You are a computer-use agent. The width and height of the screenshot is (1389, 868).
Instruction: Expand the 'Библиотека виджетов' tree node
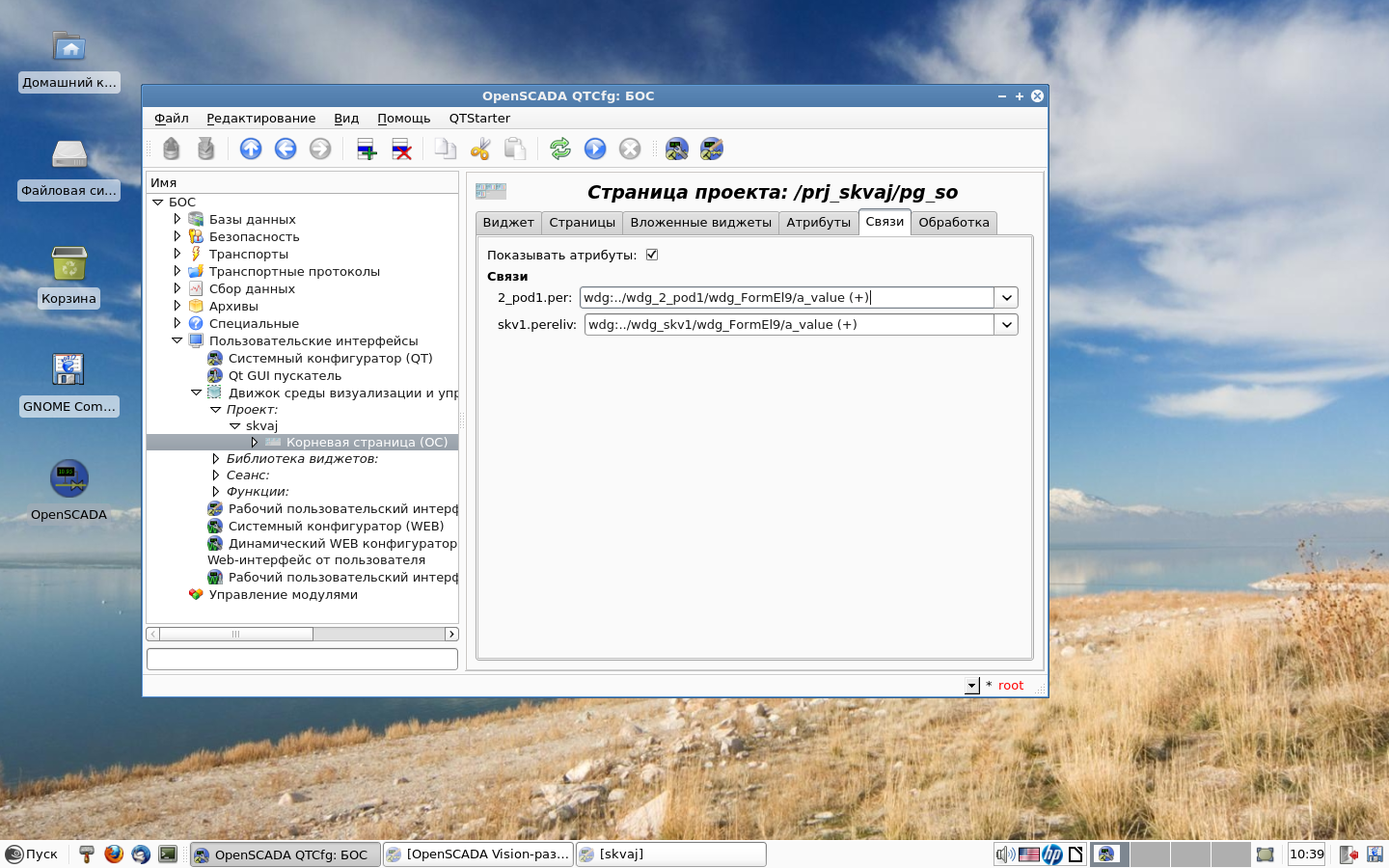216,459
